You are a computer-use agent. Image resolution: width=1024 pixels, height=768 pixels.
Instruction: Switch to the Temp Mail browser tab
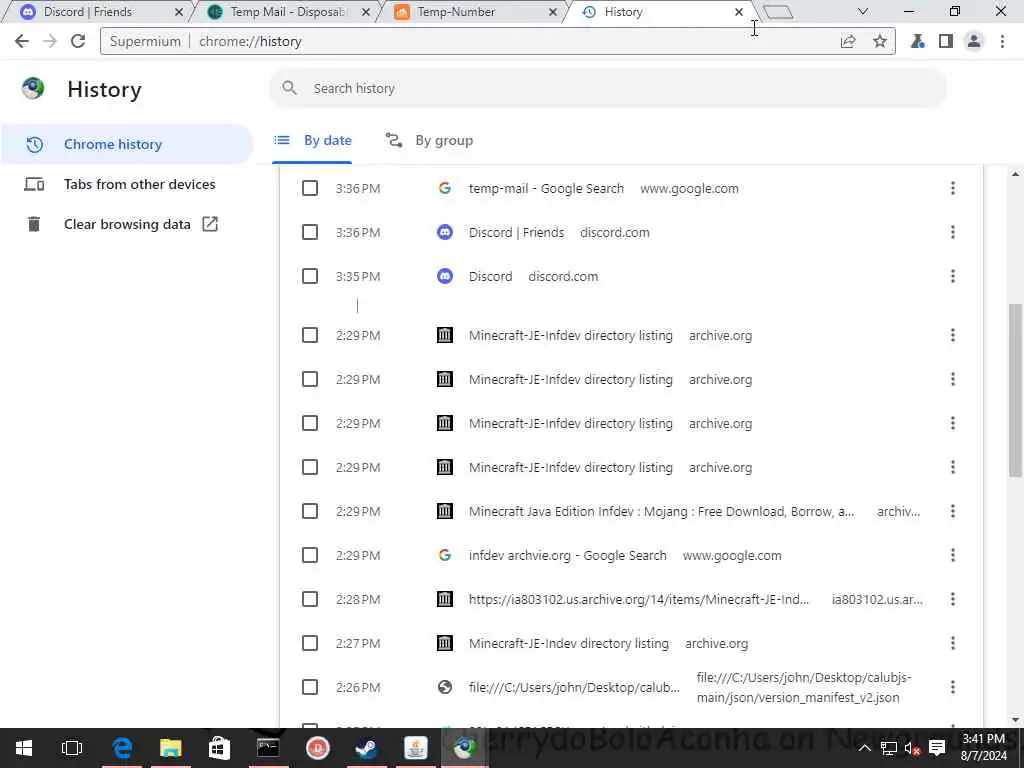pyautogui.click(x=287, y=12)
